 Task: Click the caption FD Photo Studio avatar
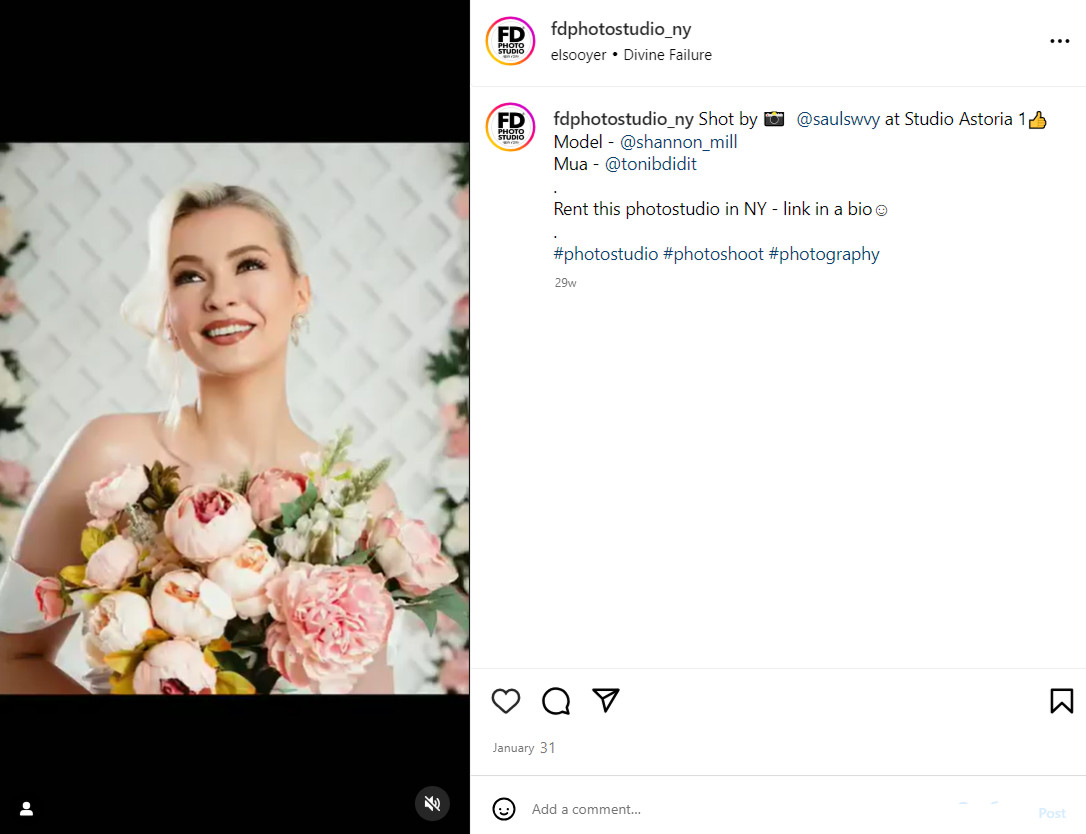[510, 127]
